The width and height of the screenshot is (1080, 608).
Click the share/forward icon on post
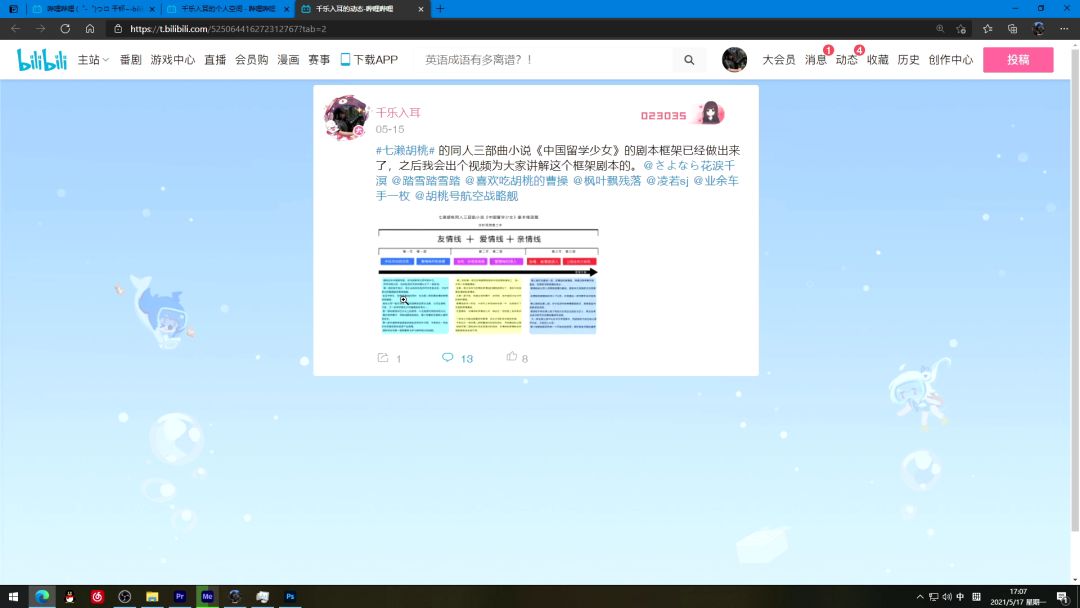pyautogui.click(x=383, y=357)
